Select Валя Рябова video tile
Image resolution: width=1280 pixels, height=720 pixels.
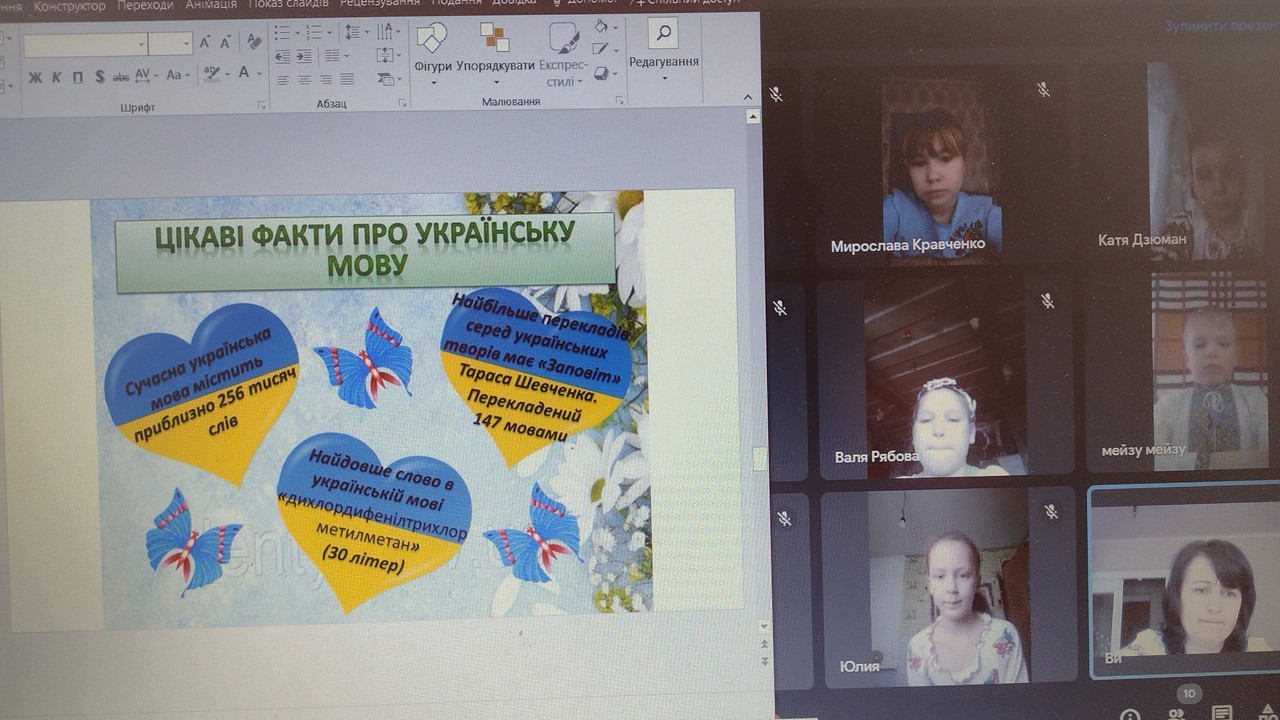click(945, 378)
